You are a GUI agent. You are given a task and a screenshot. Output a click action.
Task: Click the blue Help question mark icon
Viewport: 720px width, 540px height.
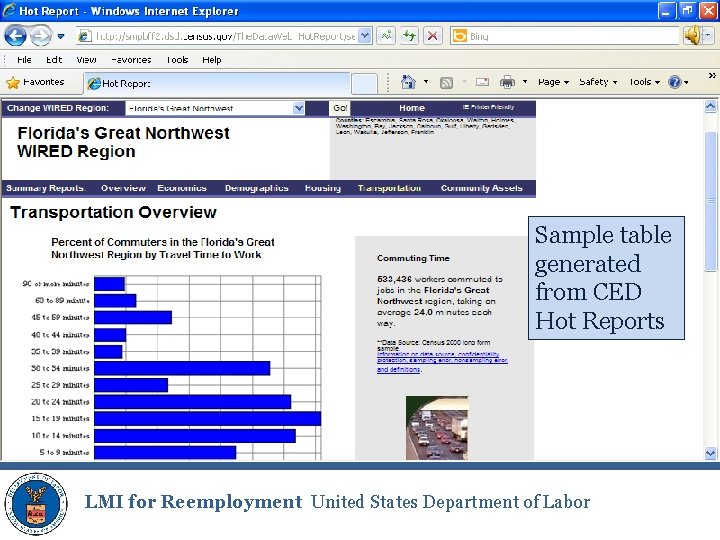(x=675, y=82)
